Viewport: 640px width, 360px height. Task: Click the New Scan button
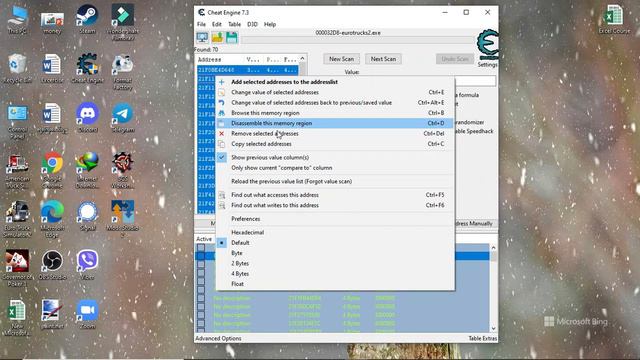[342, 59]
